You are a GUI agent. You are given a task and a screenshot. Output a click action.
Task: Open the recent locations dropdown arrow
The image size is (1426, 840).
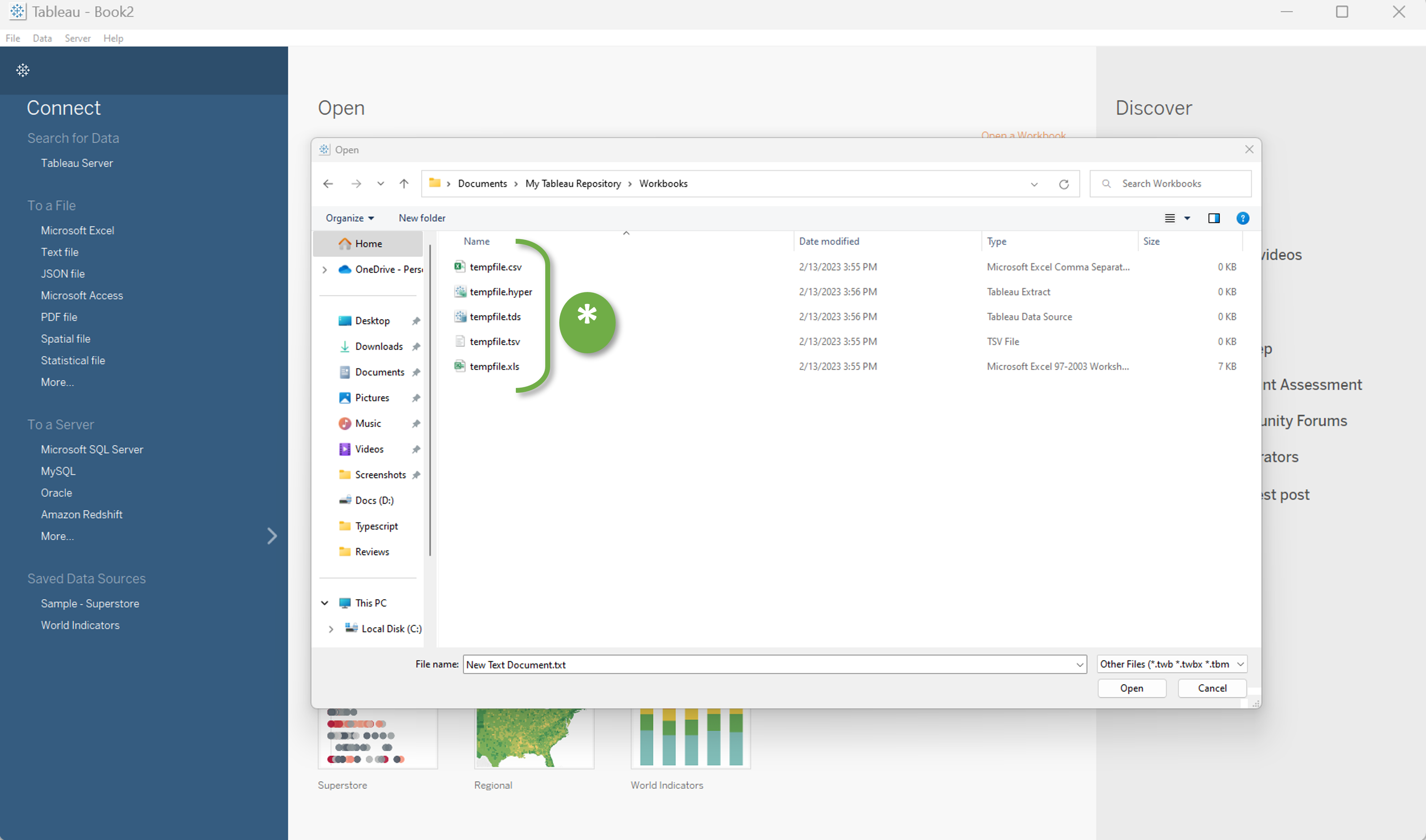click(380, 183)
